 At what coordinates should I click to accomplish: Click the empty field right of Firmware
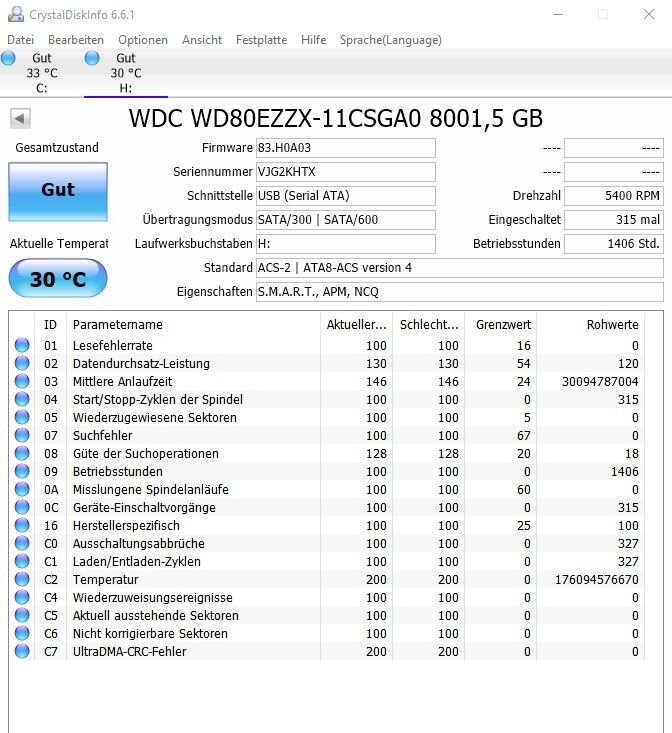pyautogui.click(x=614, y=148)
